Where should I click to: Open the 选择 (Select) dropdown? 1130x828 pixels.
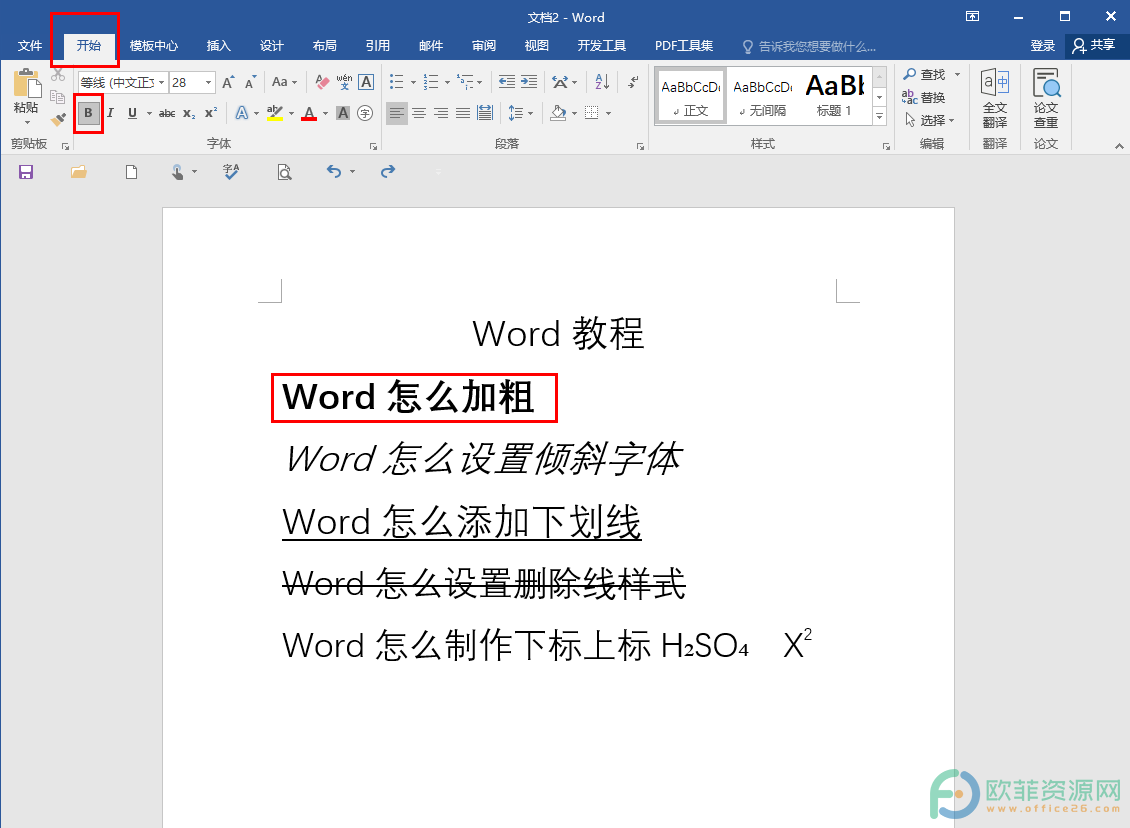pyautogui.click(x=930, y=120)
